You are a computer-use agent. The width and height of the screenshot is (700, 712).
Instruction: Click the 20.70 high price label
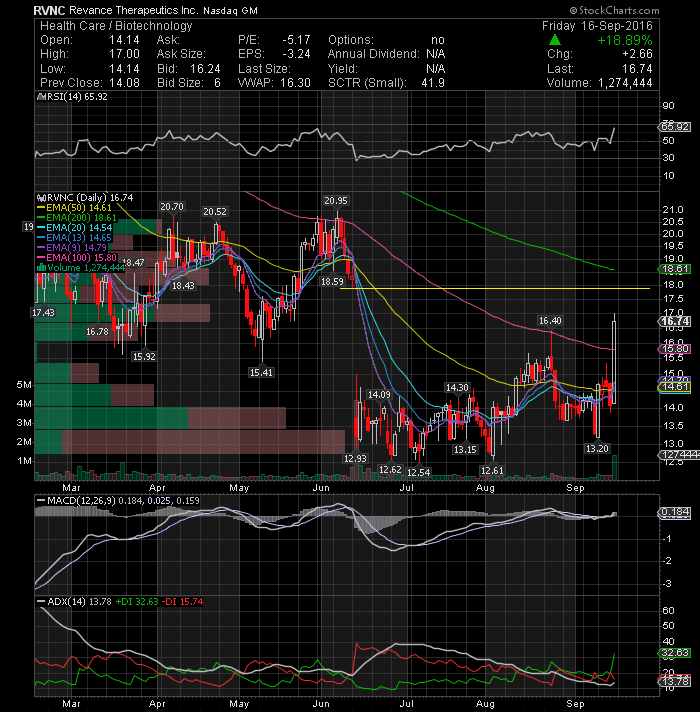click(x=172, y=207)
